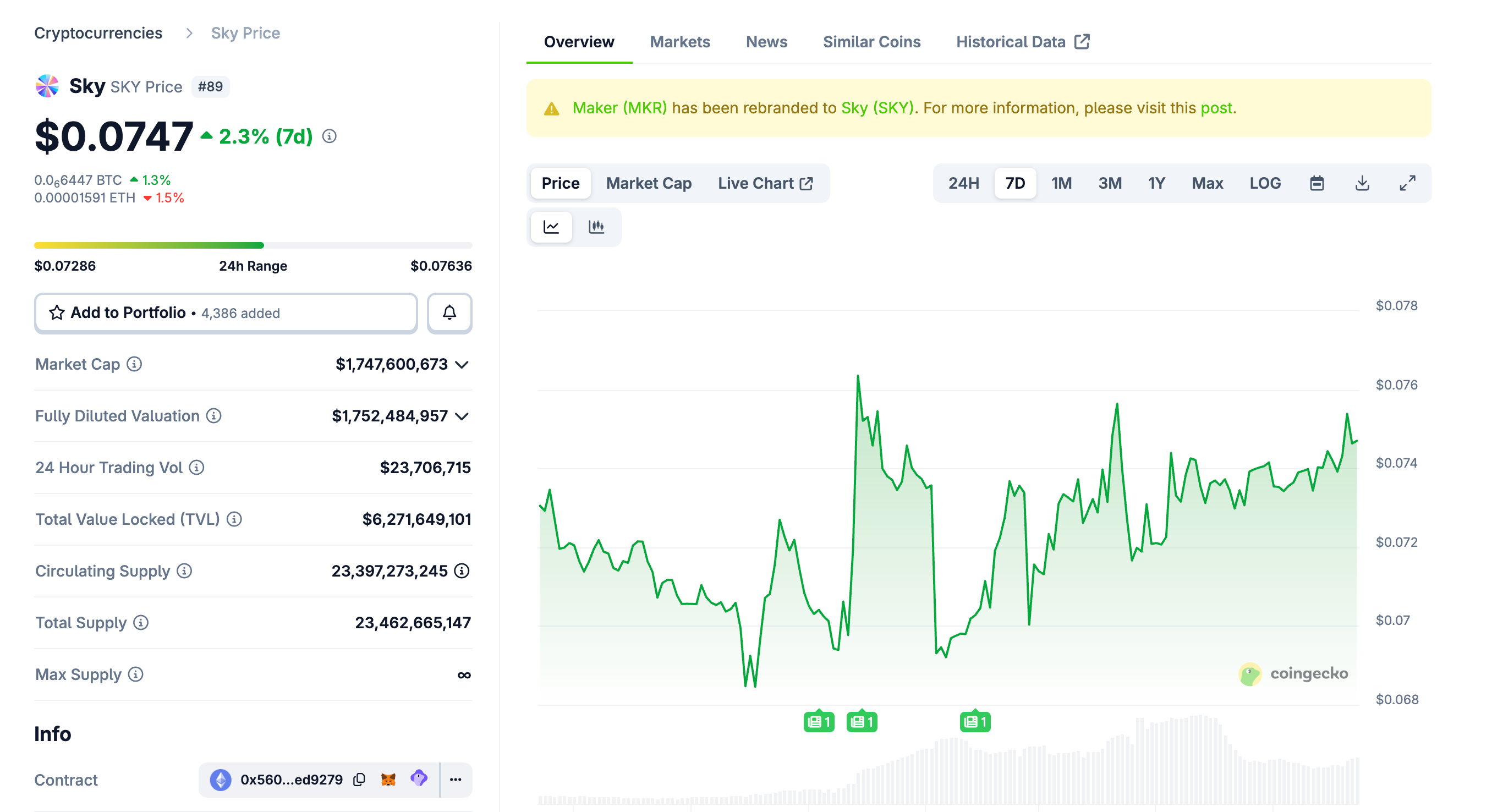Show more contract options ellipsis
Screen dimensions: 1492x812
click(x=455, y=780)
